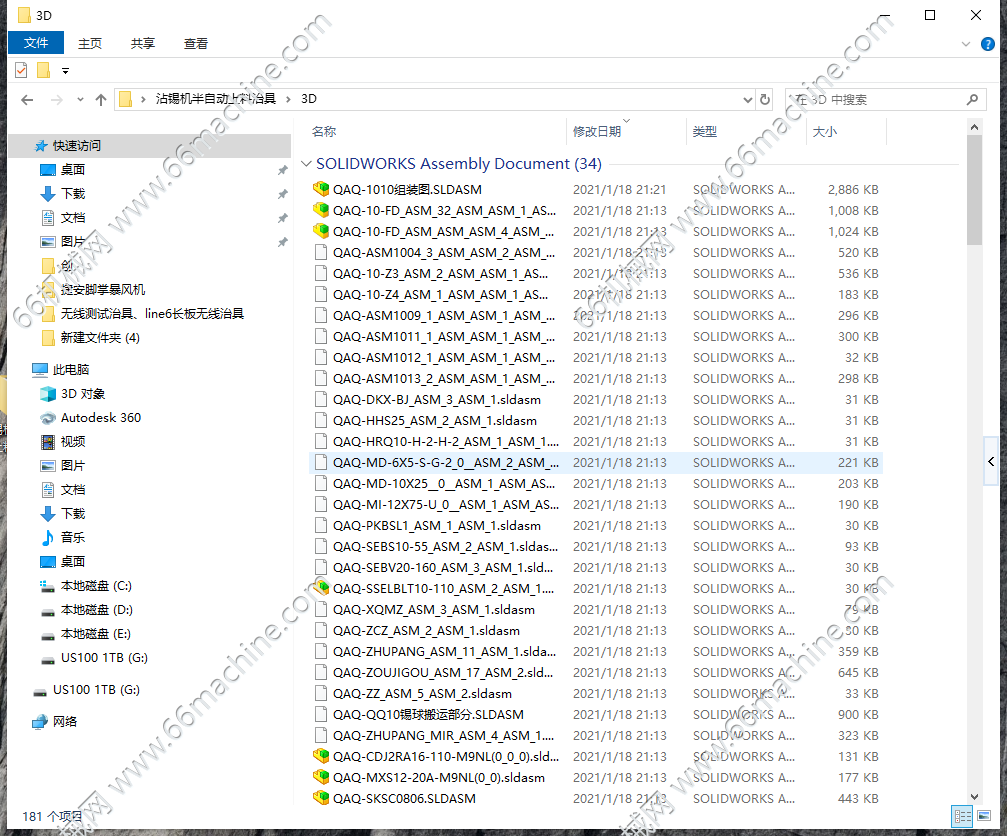Click the 3D breadcrumb in address bar
Image resolution: width=1007 pixels, height=836 pixels.
(309, 99)
